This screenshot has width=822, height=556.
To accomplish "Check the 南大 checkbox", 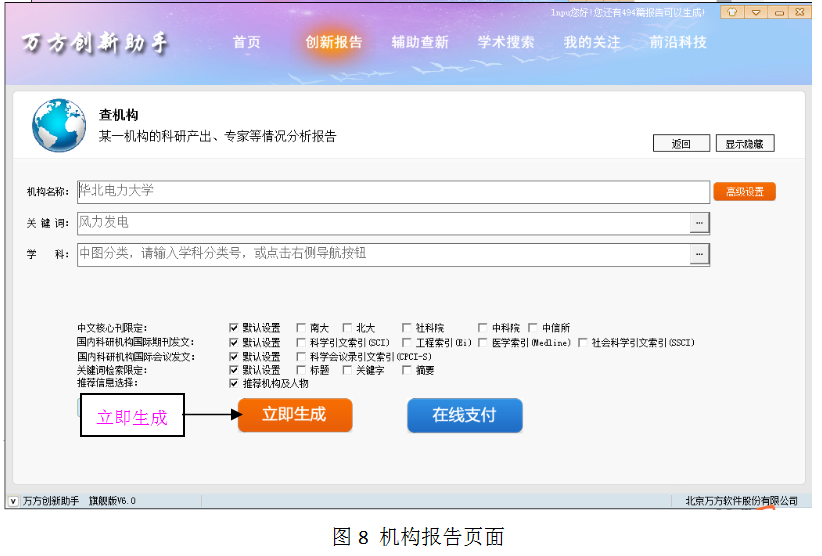I will (301, 328).
